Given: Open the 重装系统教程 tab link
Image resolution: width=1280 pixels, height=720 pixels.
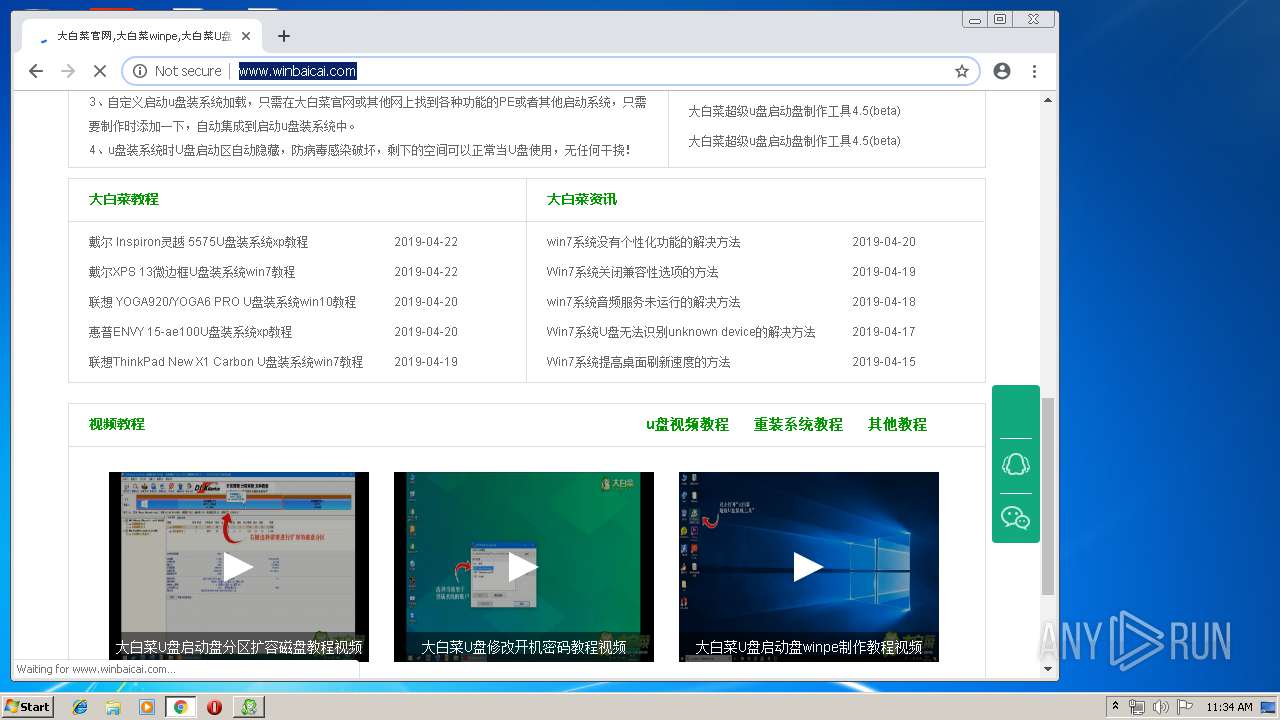Looking at the screenshot, I should pyautogui.click(x=798, y=424).
